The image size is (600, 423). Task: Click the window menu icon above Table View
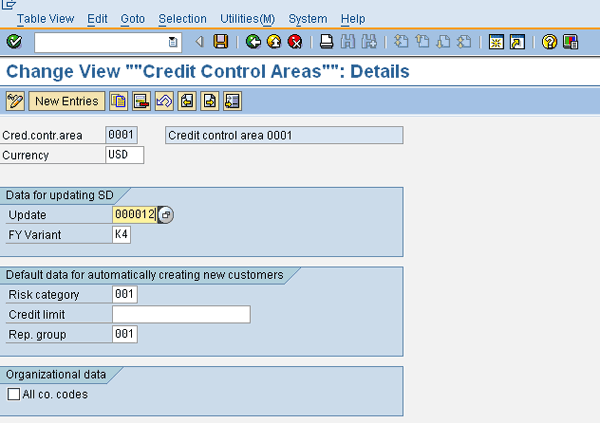(8, 5)
